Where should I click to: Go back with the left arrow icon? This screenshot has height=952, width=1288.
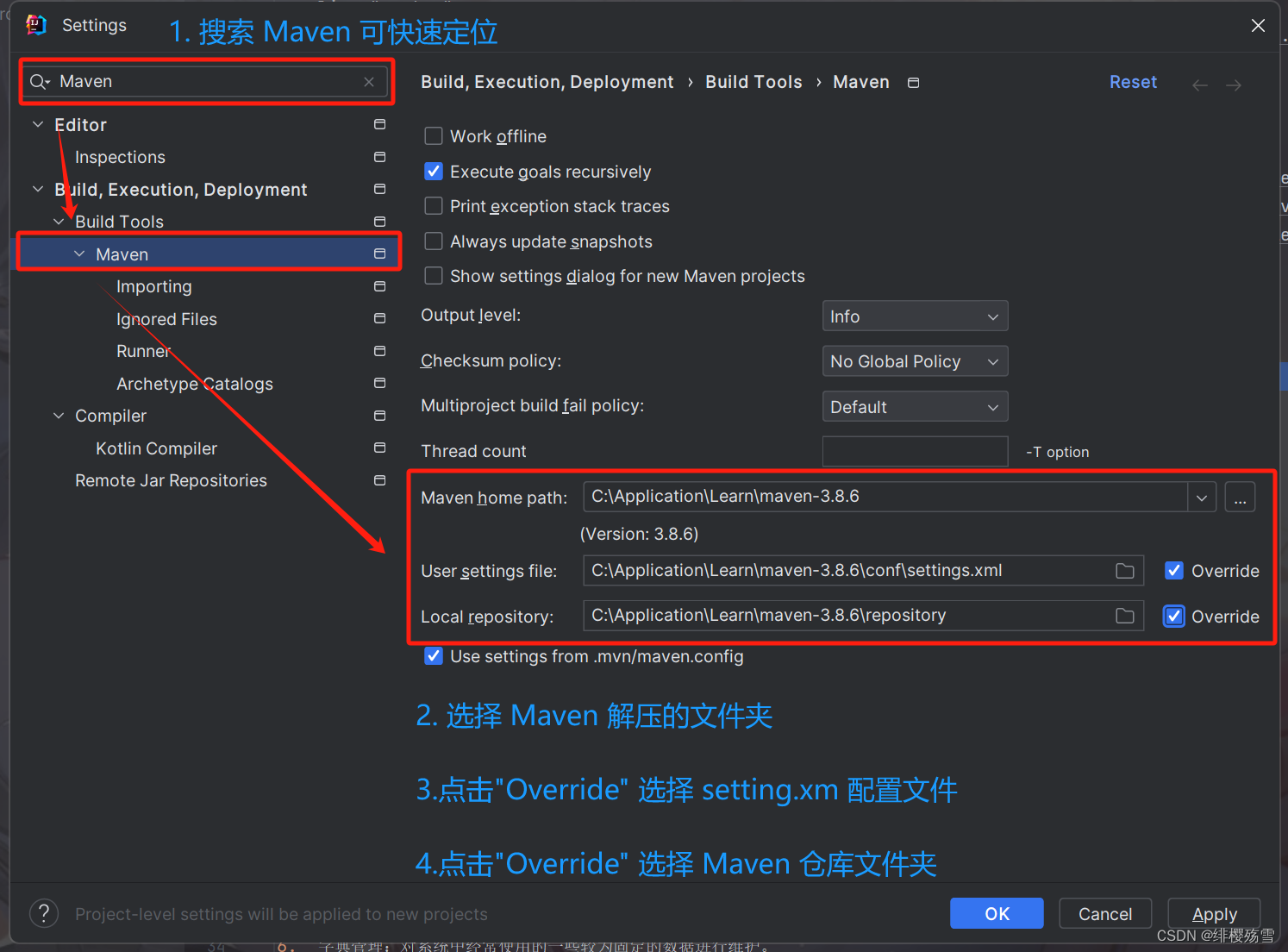[x=1199, y=85]
